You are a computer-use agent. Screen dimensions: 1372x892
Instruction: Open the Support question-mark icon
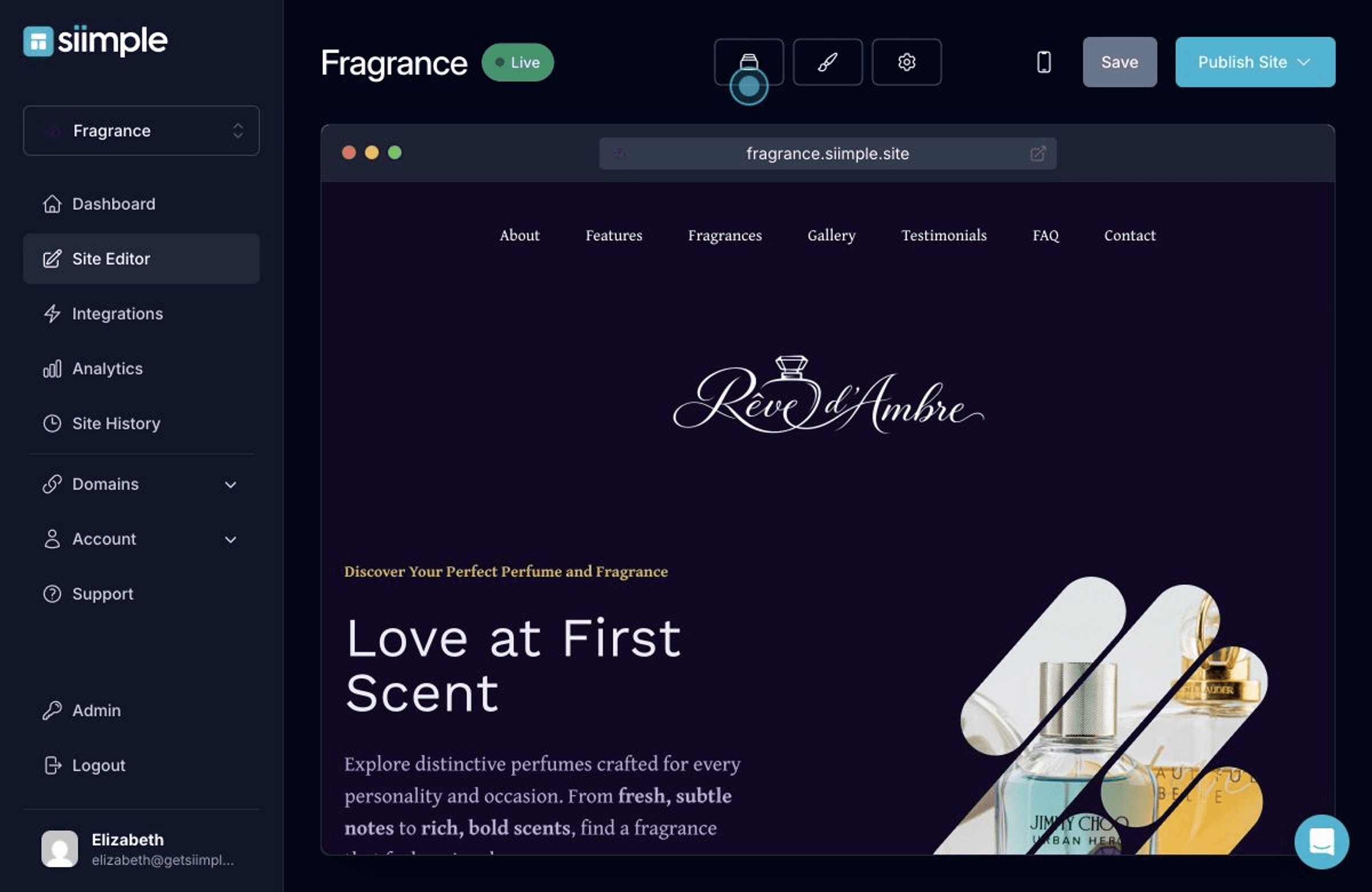click(52, 594)
